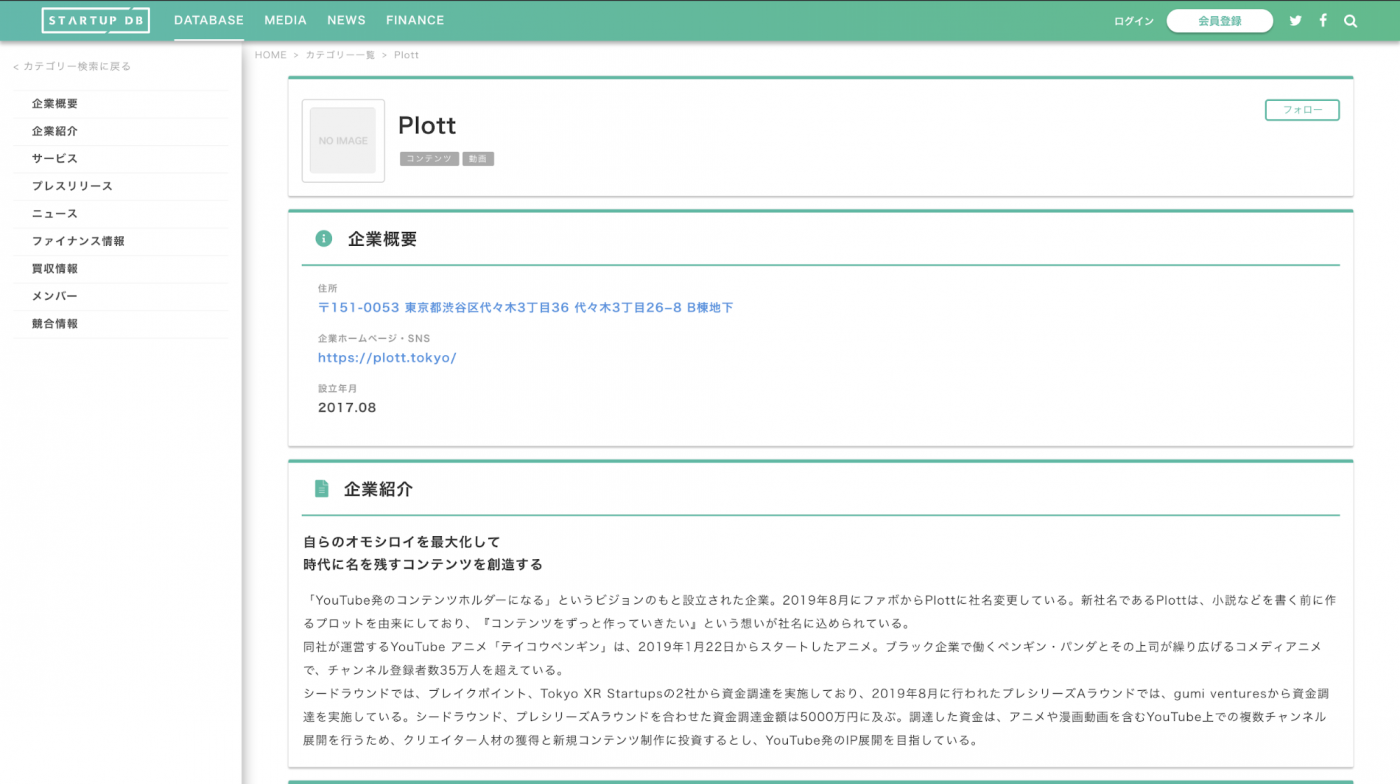Open the Twitter icon in the header
Image resolution: width=1400 pixels, height=784 pixels.
point(1295,20)
